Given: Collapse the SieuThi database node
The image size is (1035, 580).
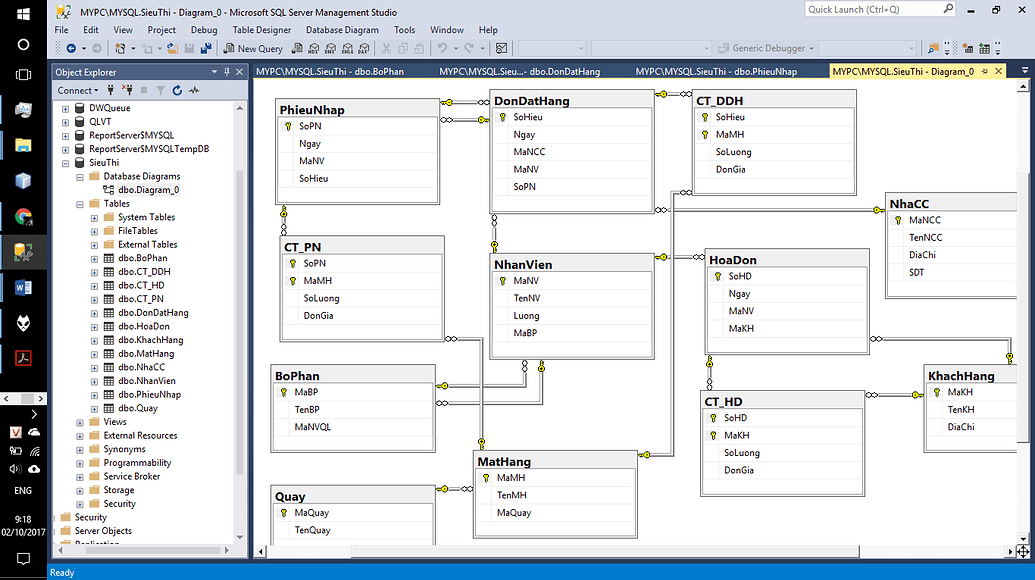Looking at the screenshot, I should [x=66, y=162].
